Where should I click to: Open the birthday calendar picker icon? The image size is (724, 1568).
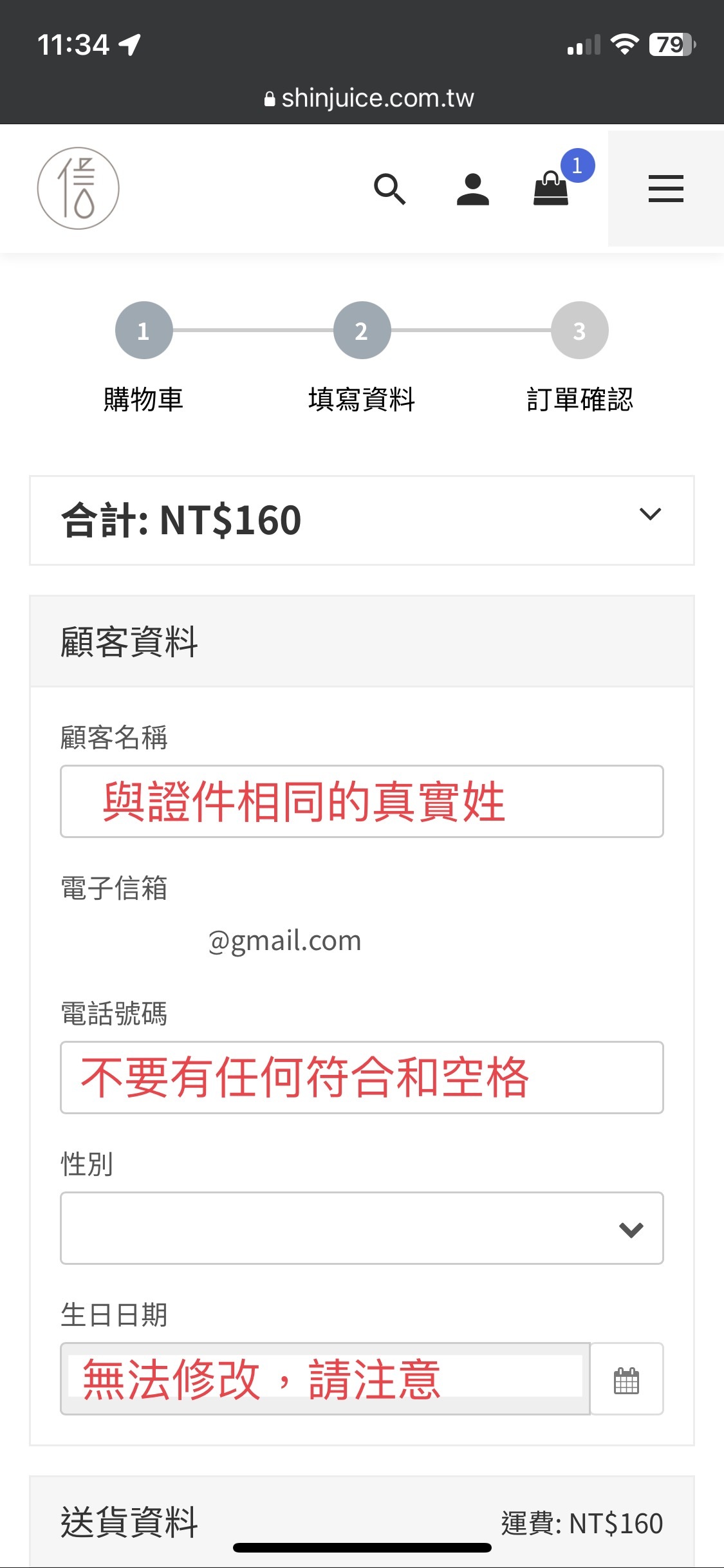626,1379
